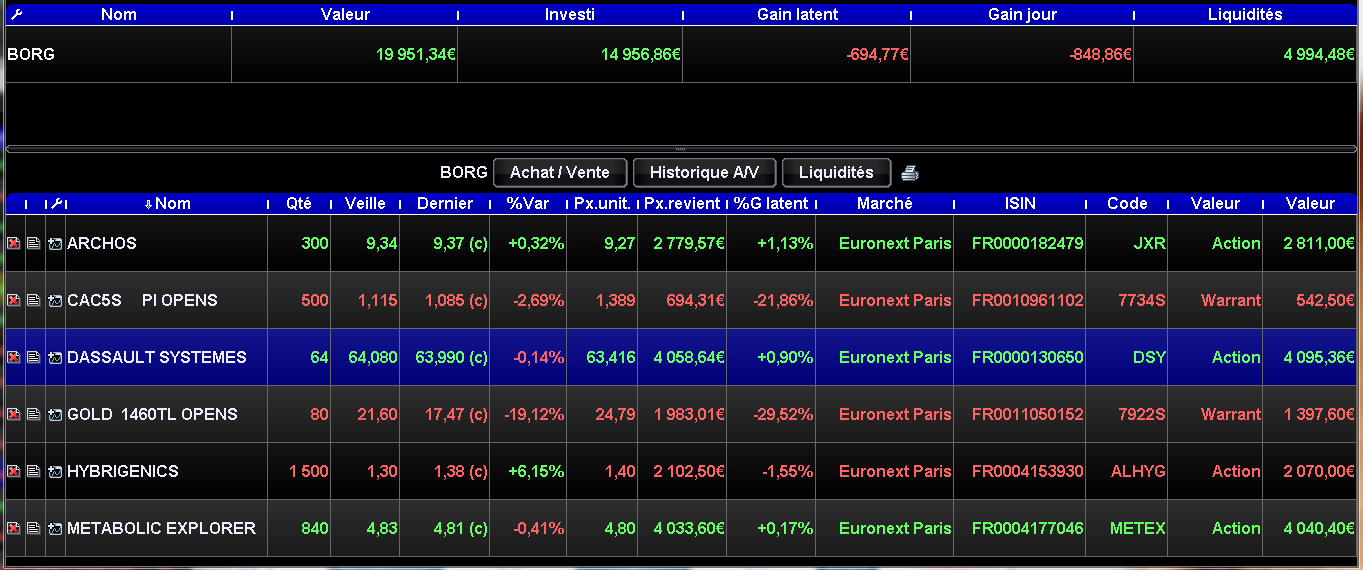Viewport: 1363px width, 570px height.
Task: Click ISIN FR0010961102
Action: point(1027,300)
